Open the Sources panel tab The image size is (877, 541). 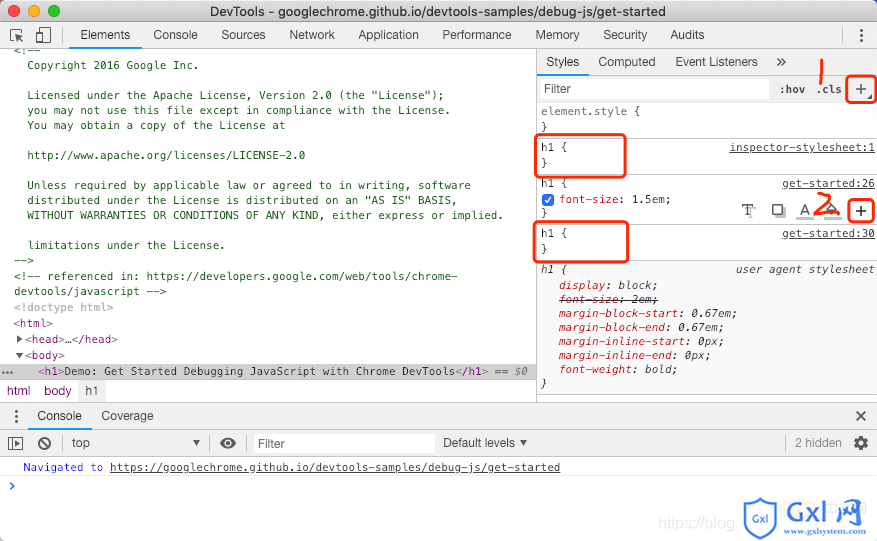pyautogui.click(x=243, y=35)
